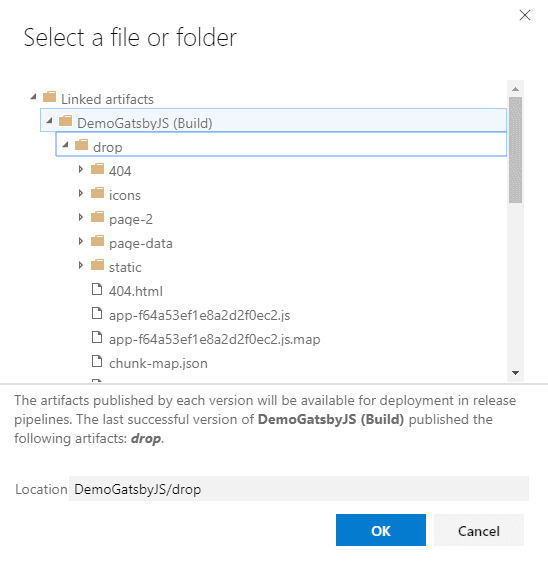This screenshot has width=548, height=570.
Task: Click the chunk-map.json file icon
Action: coord(97,361)
